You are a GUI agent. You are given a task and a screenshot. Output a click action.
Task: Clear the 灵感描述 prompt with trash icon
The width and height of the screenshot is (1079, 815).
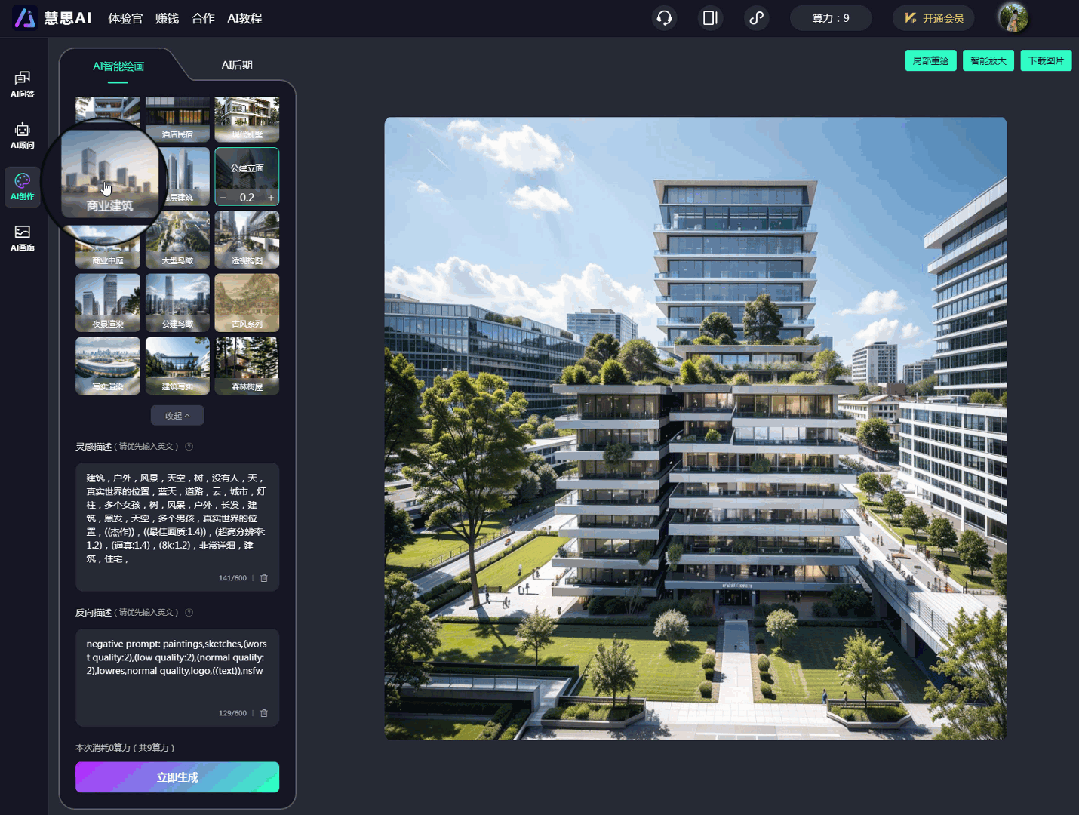coord(264,578)
